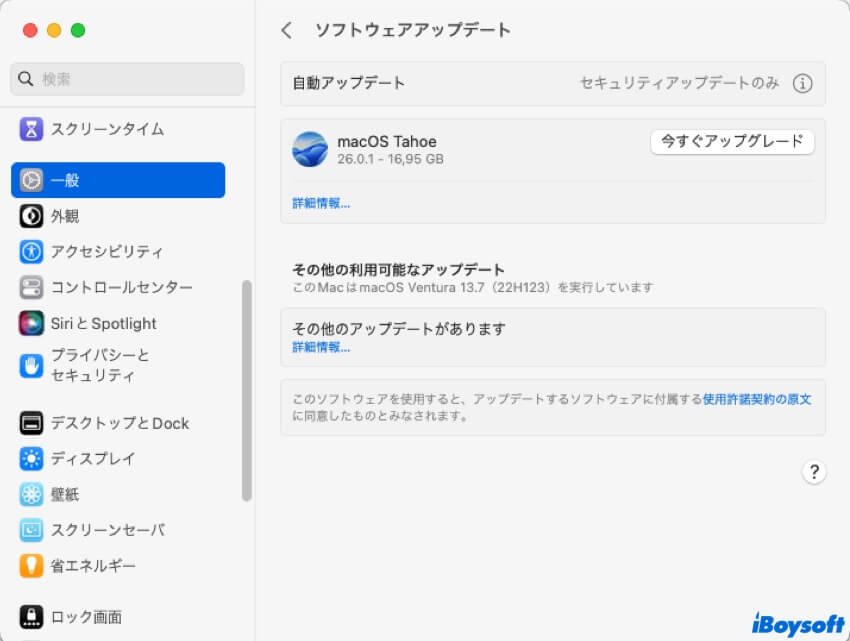Click the 検索 search field
The image size is (850, 641).
pos(128,79)
